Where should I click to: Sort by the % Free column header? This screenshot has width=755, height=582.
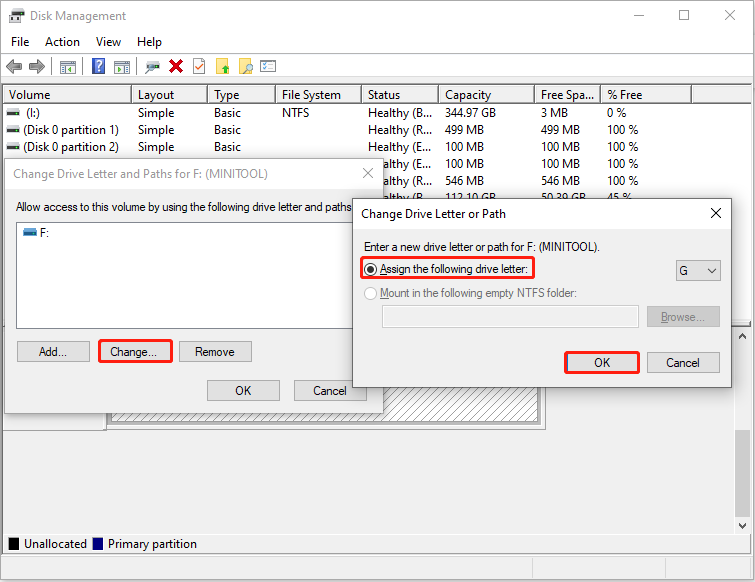(x=646, y=94)
